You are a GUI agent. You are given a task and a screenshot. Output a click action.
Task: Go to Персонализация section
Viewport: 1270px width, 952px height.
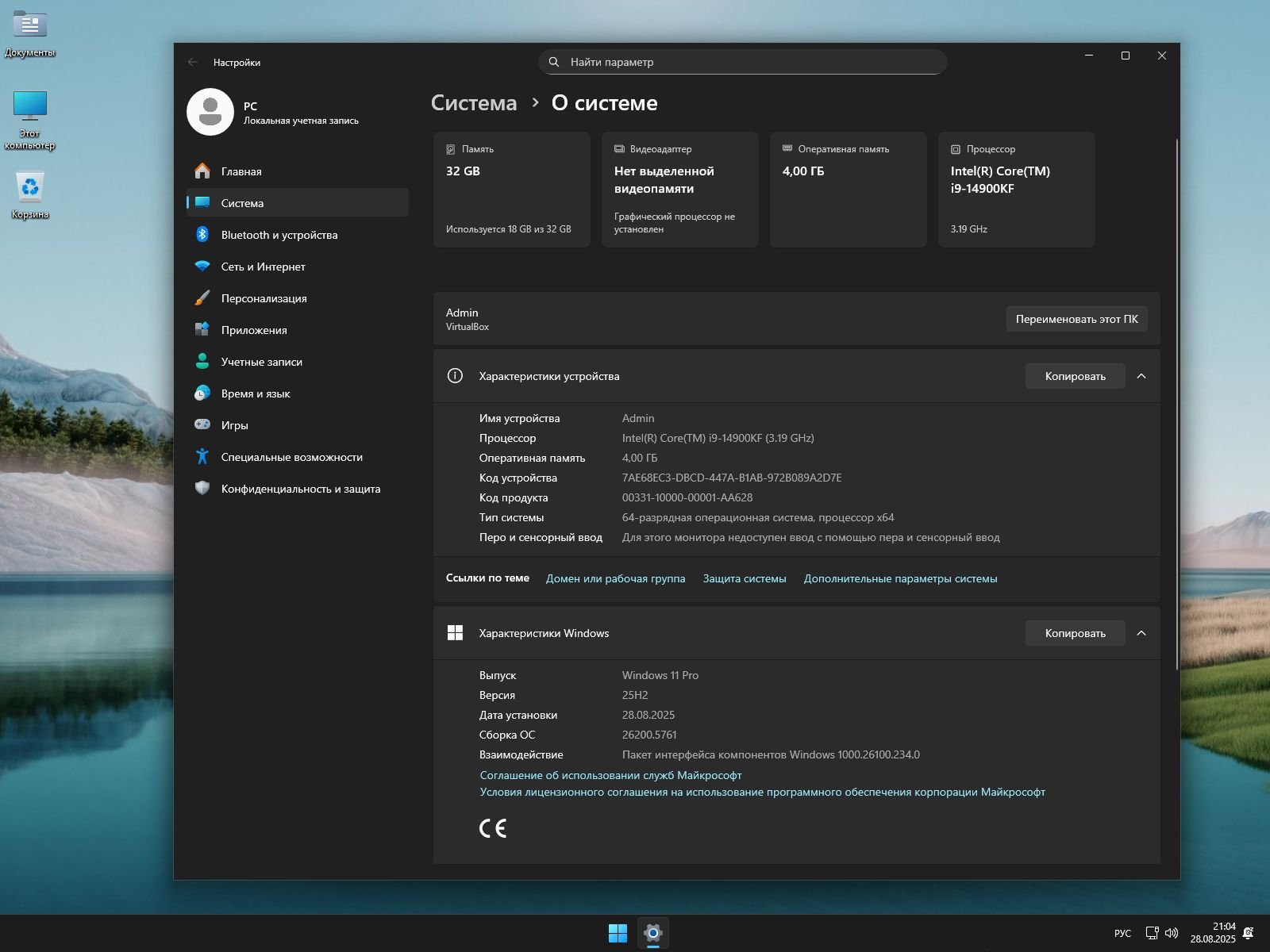[298, 298]
